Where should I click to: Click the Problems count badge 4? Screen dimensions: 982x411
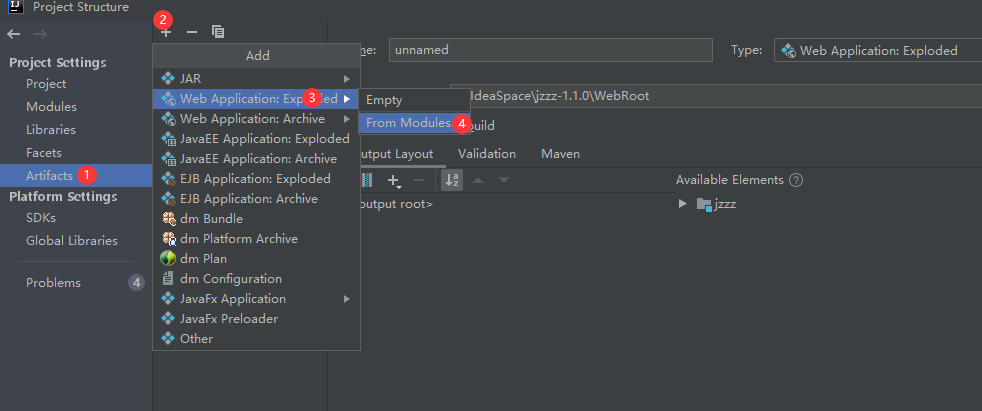pyautogui.click(x=137, y=283)
